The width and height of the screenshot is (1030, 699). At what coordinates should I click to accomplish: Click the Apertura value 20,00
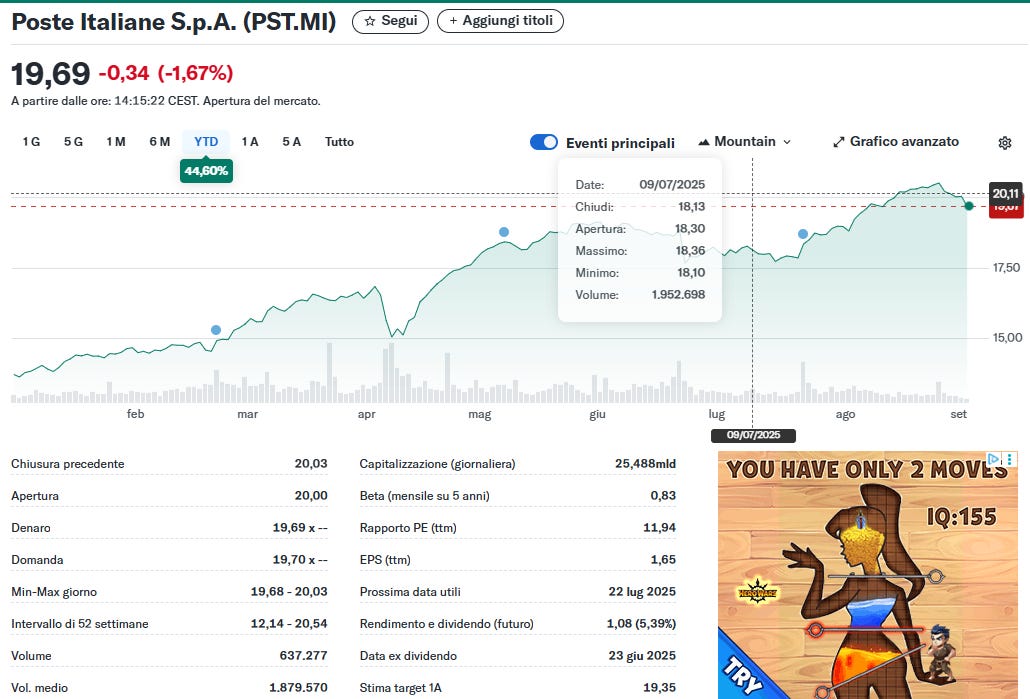(311, 496)
